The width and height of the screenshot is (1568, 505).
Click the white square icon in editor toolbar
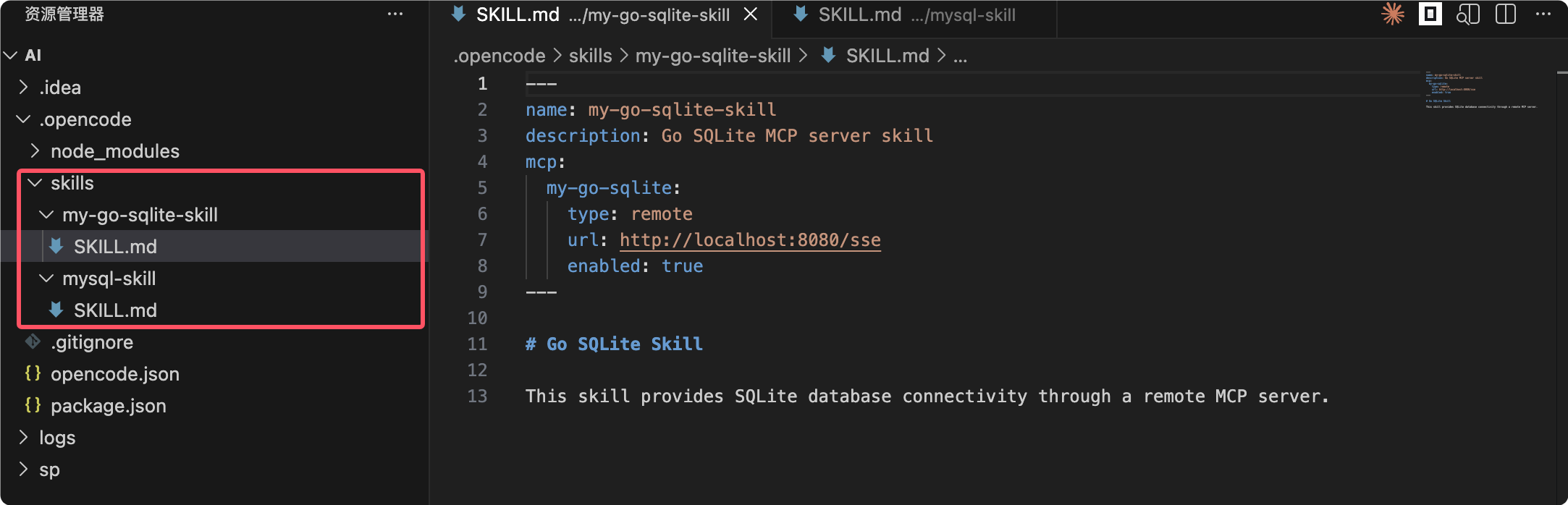pos(1430,14)
